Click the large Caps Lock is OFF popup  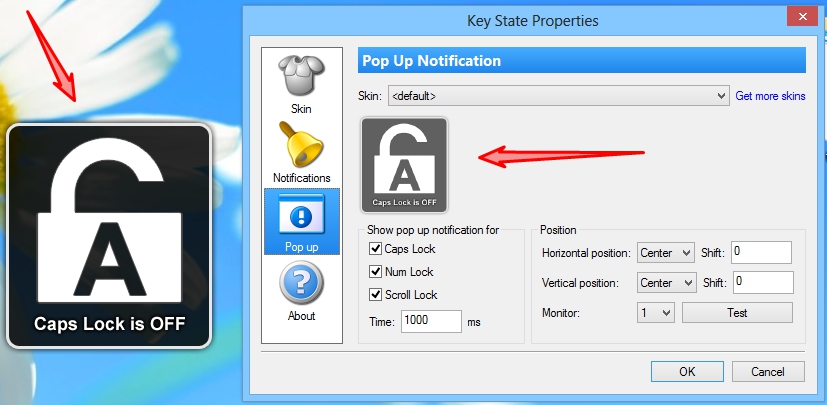tap(109, 236)
